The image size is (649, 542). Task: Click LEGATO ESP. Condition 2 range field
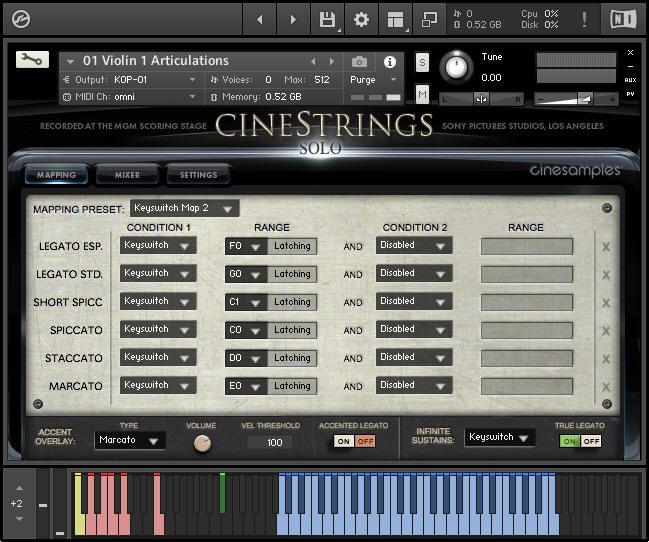(527, 246)
